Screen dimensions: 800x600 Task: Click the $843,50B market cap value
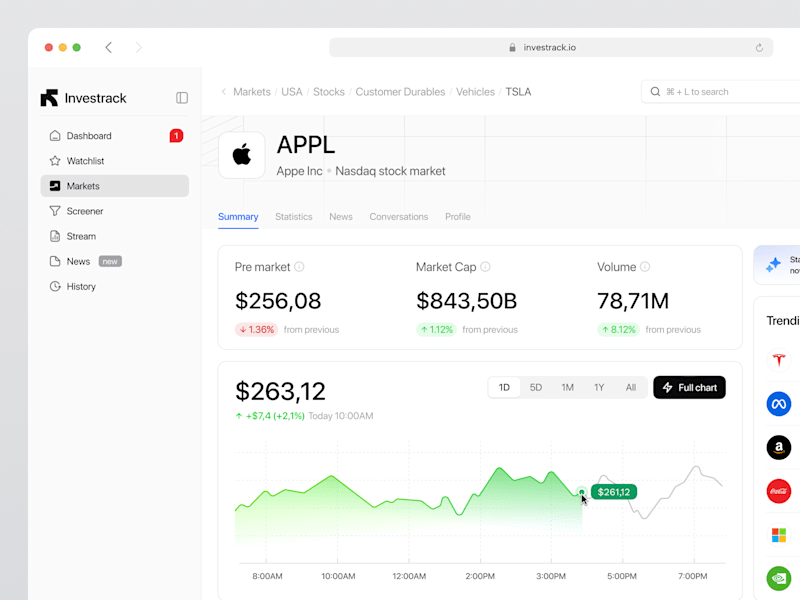467,301
